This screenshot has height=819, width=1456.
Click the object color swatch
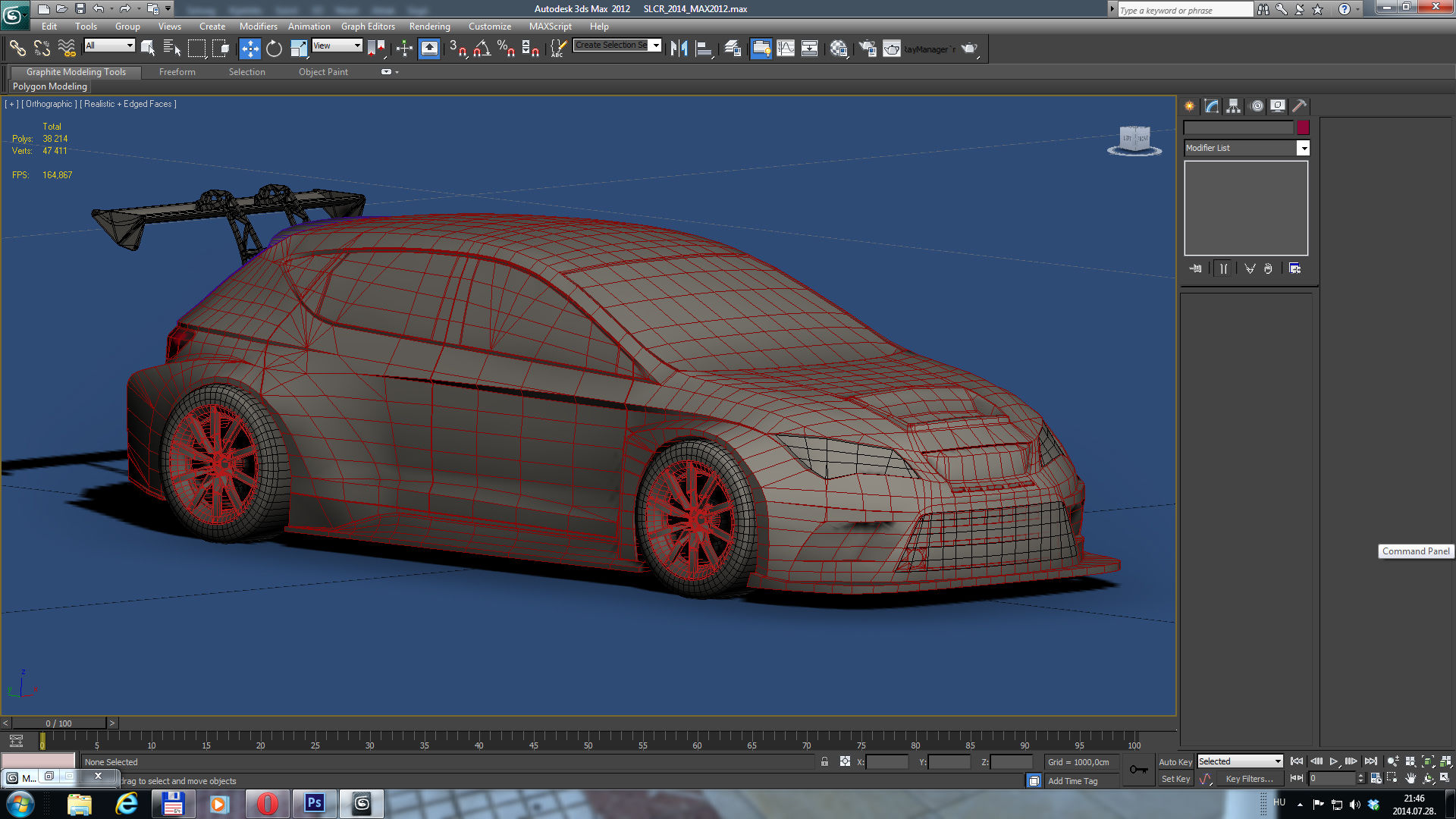[x=1303, y=128]
